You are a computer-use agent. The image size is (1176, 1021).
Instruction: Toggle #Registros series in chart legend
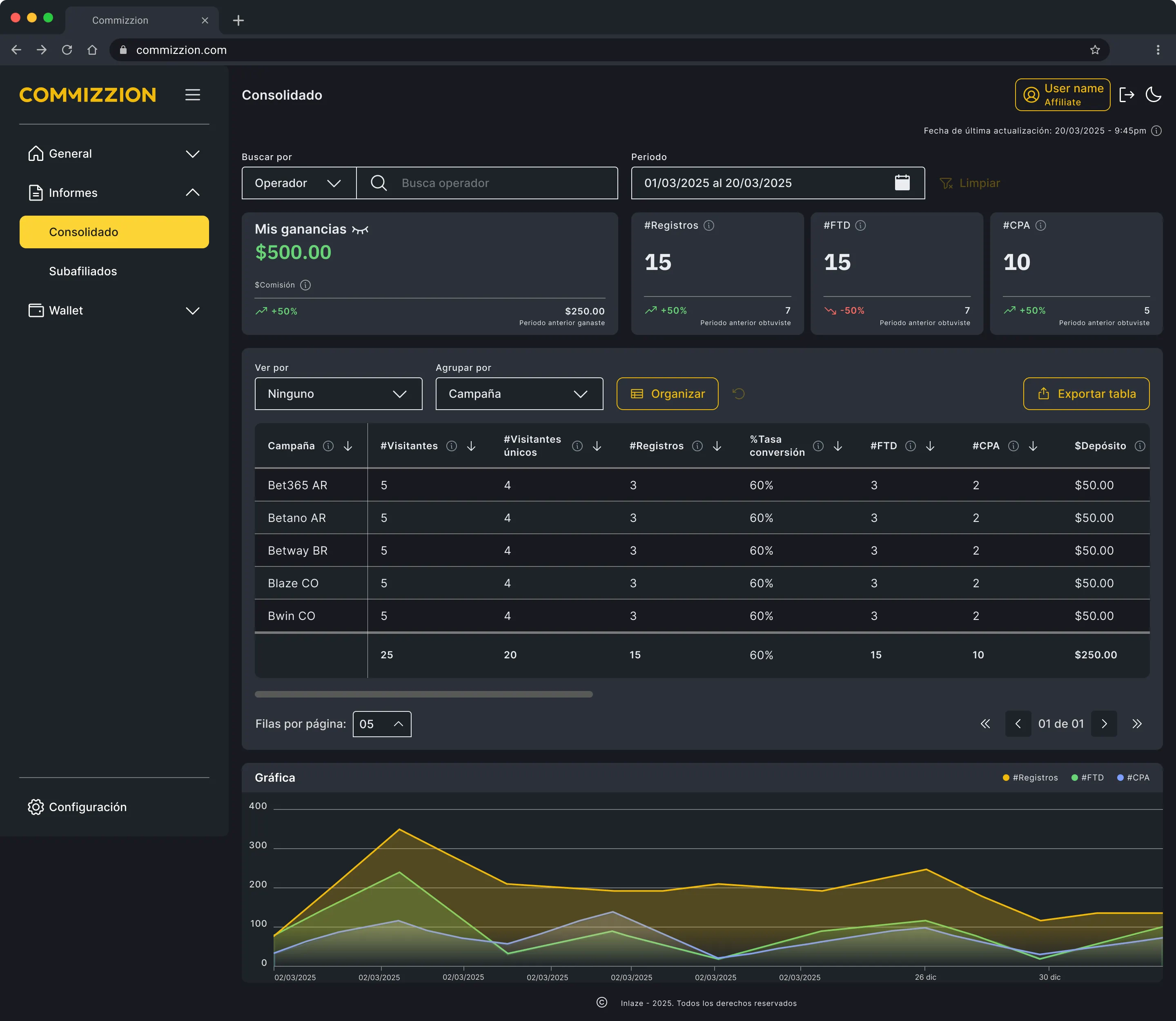pos(1030,778)
